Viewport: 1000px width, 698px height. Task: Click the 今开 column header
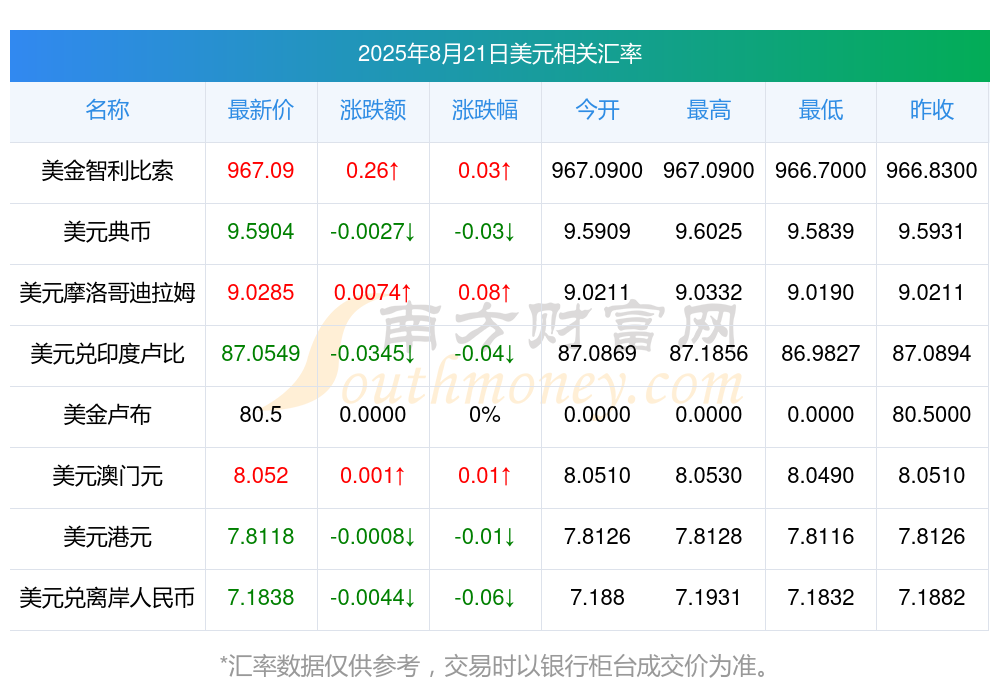click(597, 110)
